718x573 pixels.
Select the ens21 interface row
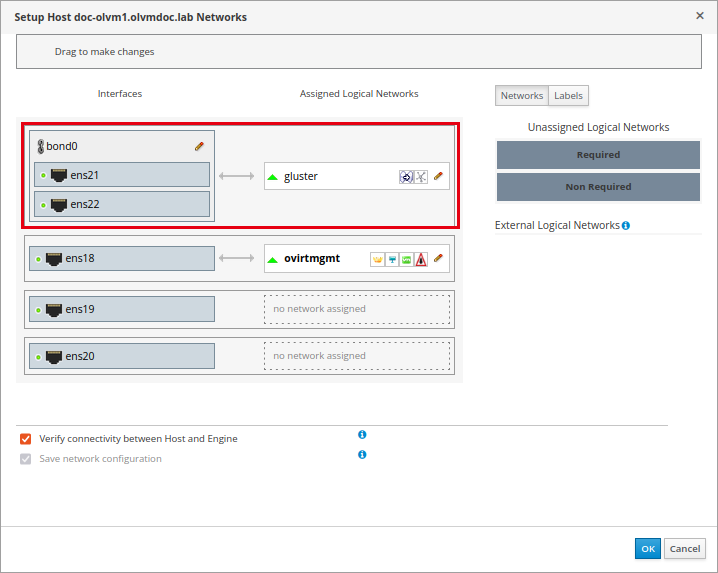[x=122, y=175]
